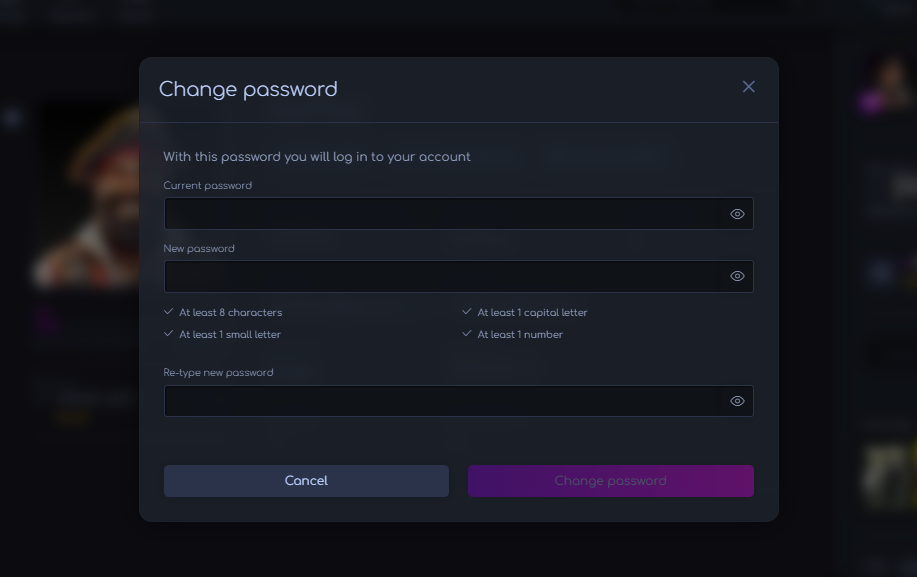The height and width of the screenshot is (577, 917).
Task: Click the checkmark beside At least 1 number
Action: pos(467,334)
